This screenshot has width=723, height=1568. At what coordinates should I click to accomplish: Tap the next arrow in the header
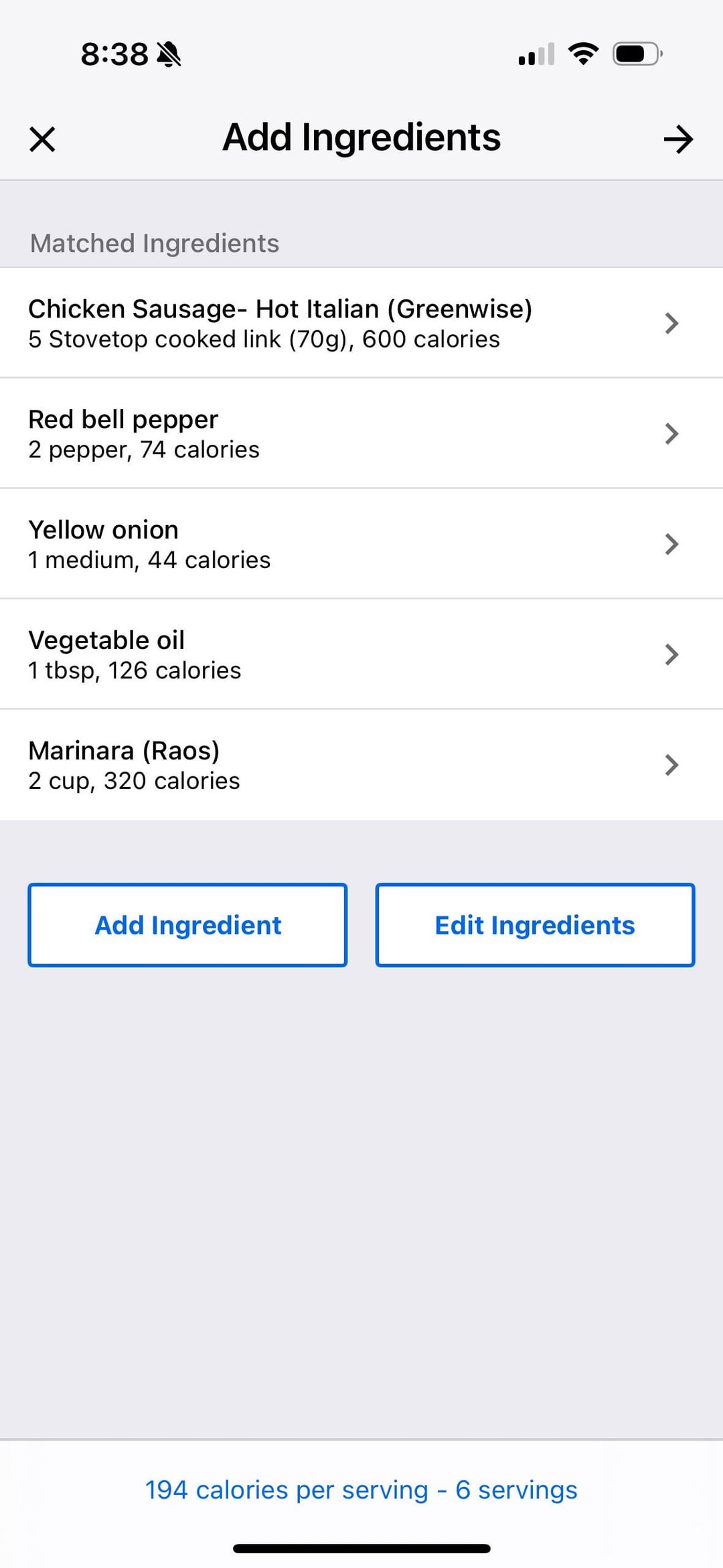677,139
